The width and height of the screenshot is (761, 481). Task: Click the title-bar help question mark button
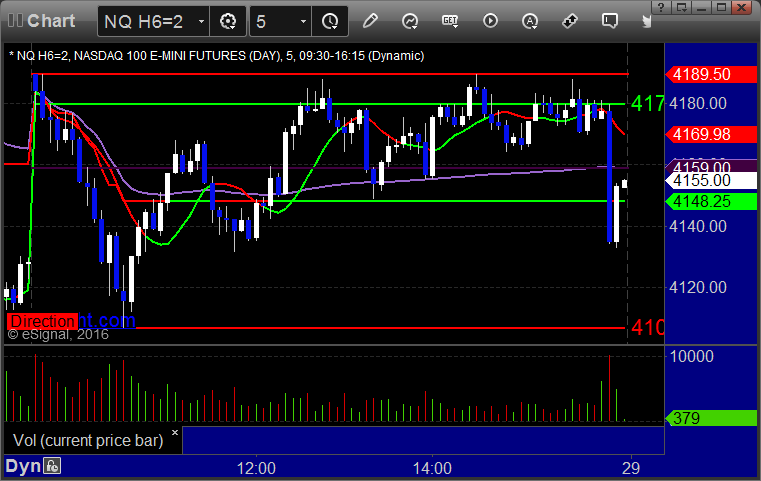[x=661, y=7]
